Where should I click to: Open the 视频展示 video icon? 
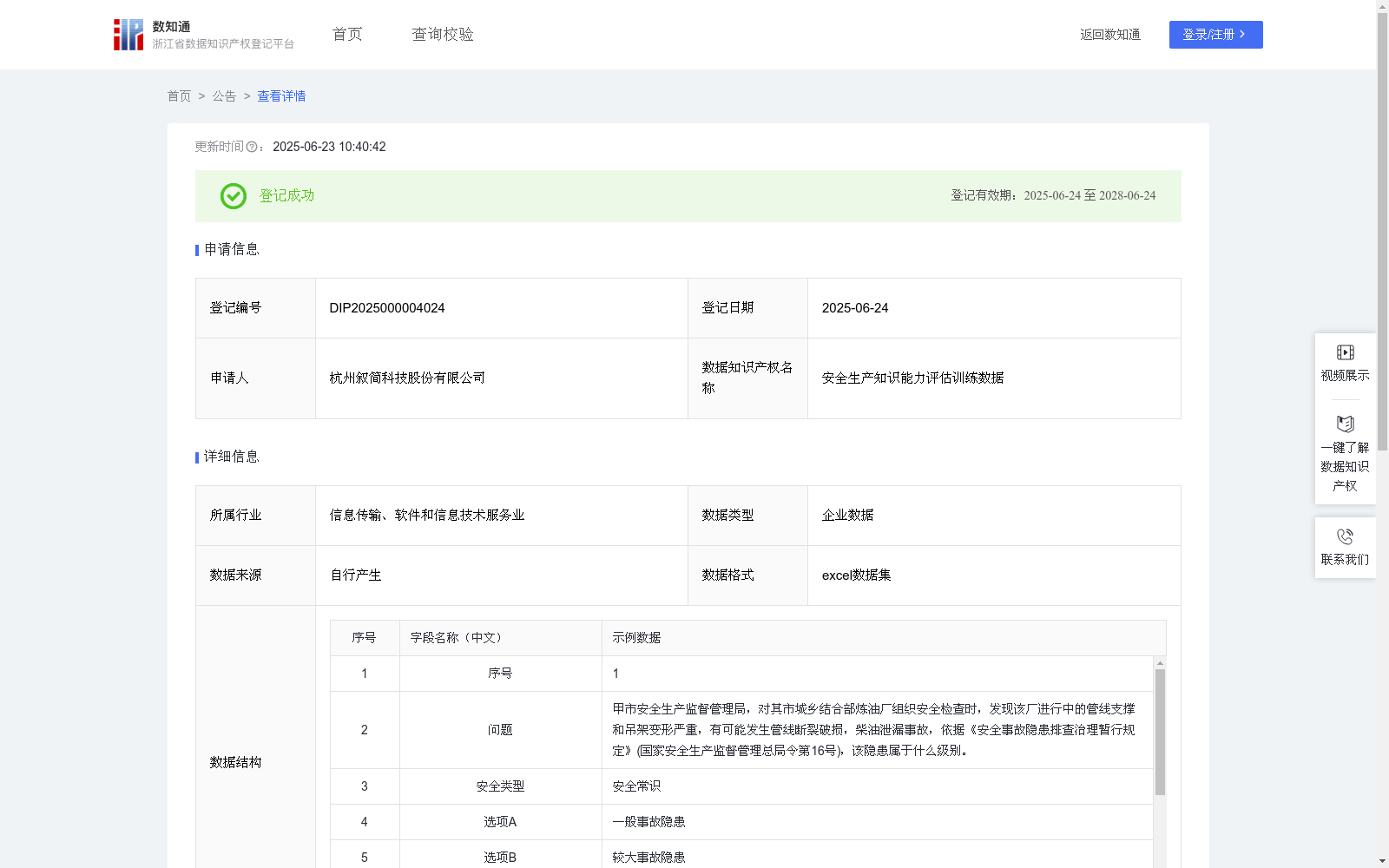click(x=1345, y=352)
